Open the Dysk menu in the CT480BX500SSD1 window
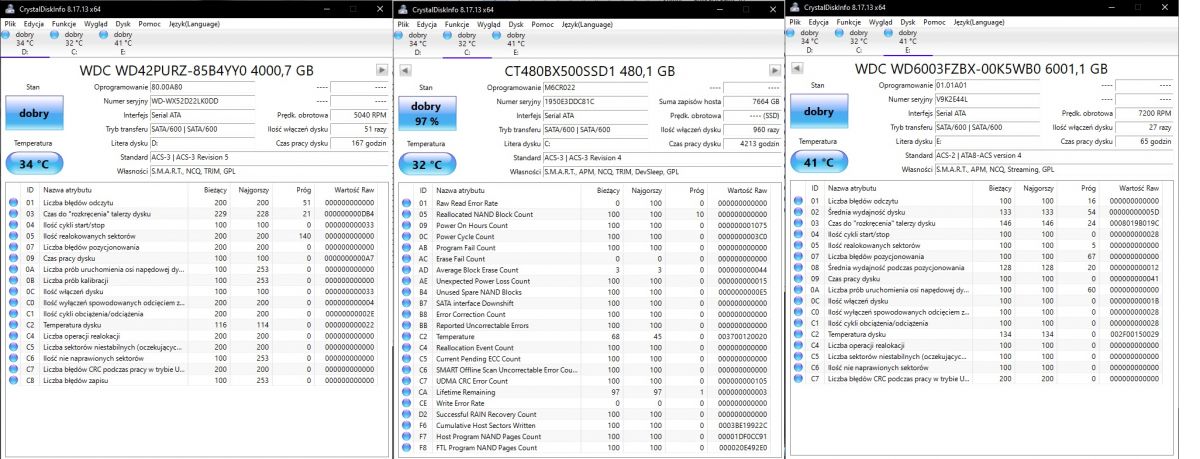This screenshot has height=459, width=1200. click(x=516, y=22)
